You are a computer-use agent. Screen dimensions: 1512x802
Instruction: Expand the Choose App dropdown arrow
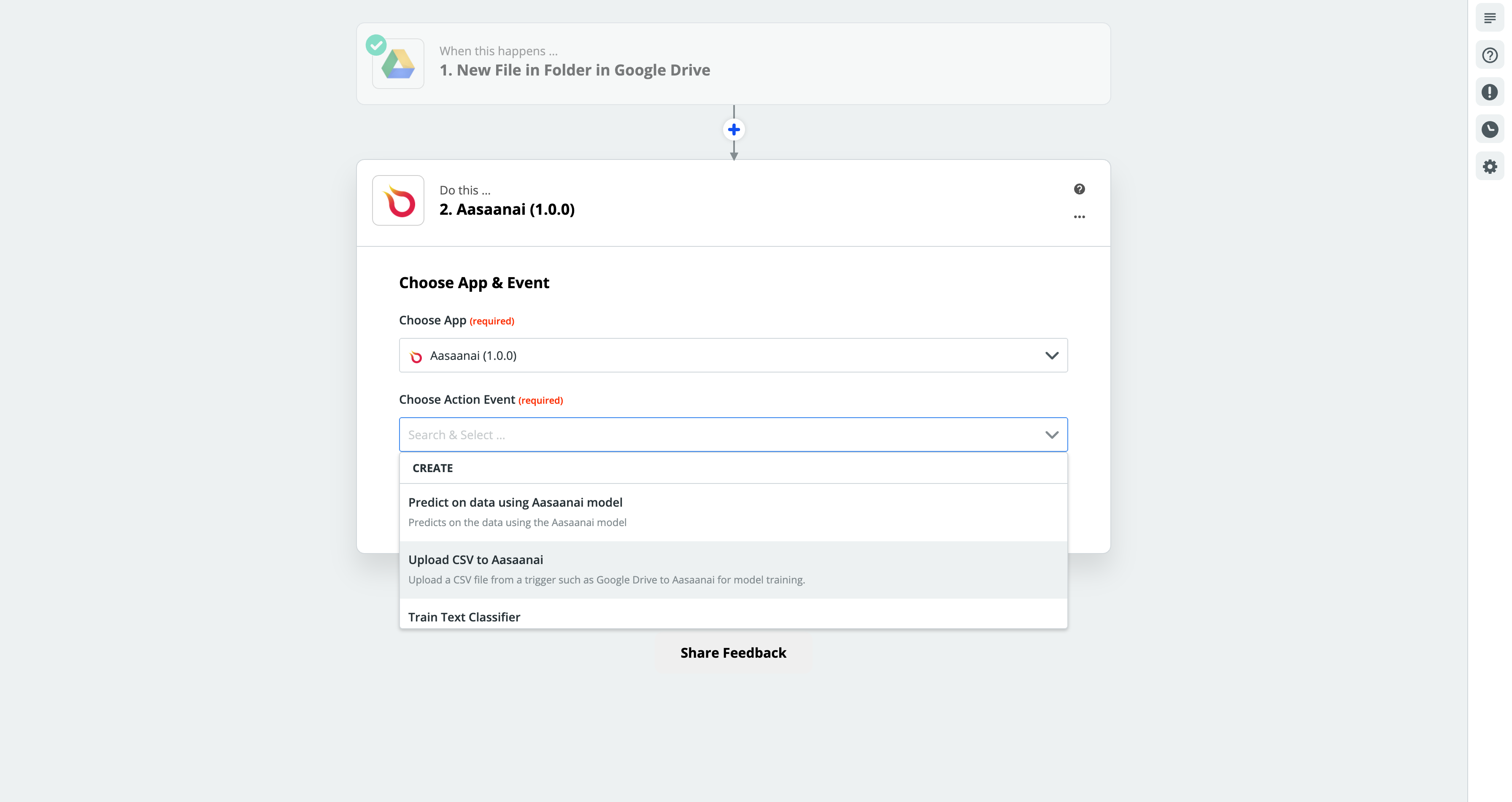pos(1052,355)
